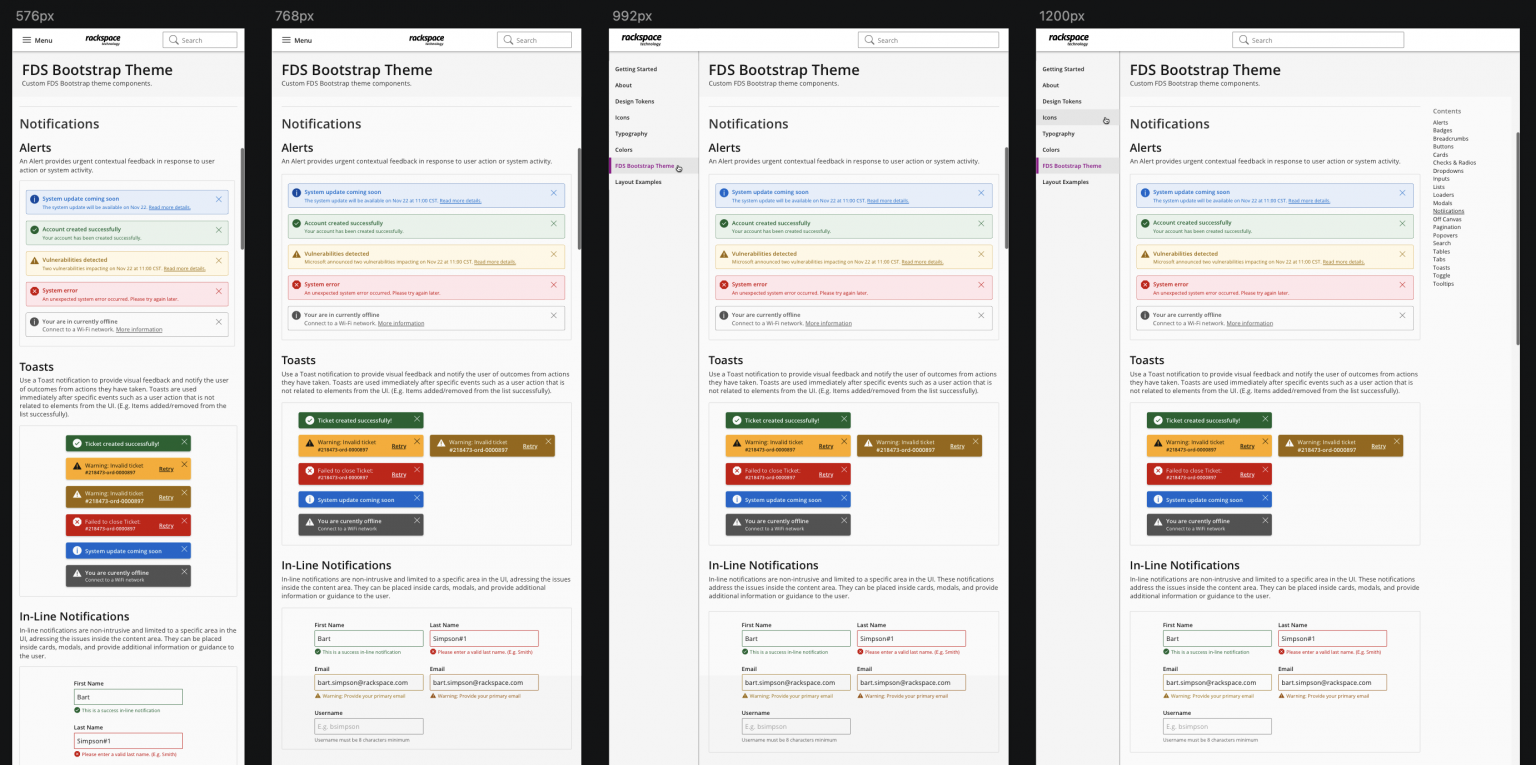Jump to 'Checks & Radios' in the Contents list
The height and width of the screenshot is (765, 1536).
pos(1454,163)
